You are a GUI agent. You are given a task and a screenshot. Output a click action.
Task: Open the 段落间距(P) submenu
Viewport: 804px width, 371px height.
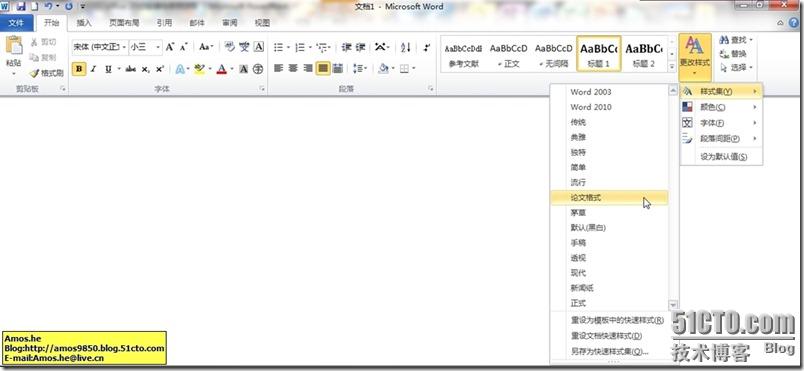click(x=721, y=138)
